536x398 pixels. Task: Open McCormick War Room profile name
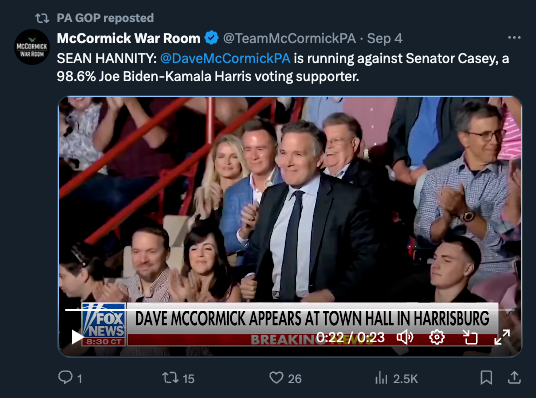[x=129, y=38]
